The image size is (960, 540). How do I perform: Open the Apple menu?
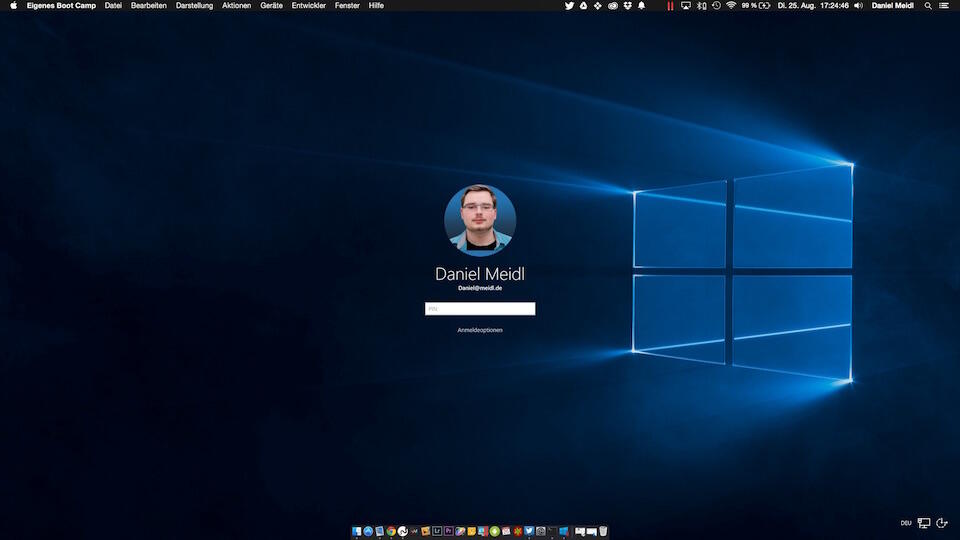click(x=13, y=6)
